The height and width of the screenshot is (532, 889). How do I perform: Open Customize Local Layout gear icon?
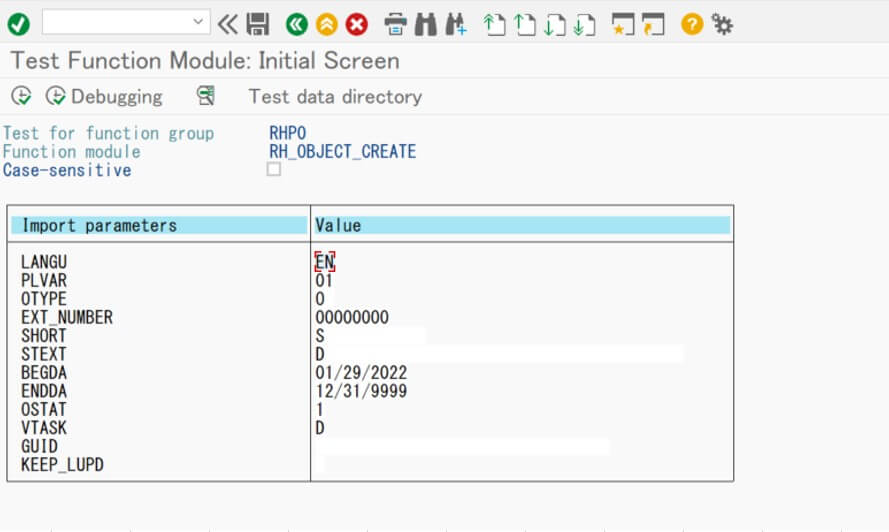pos(722,24)
